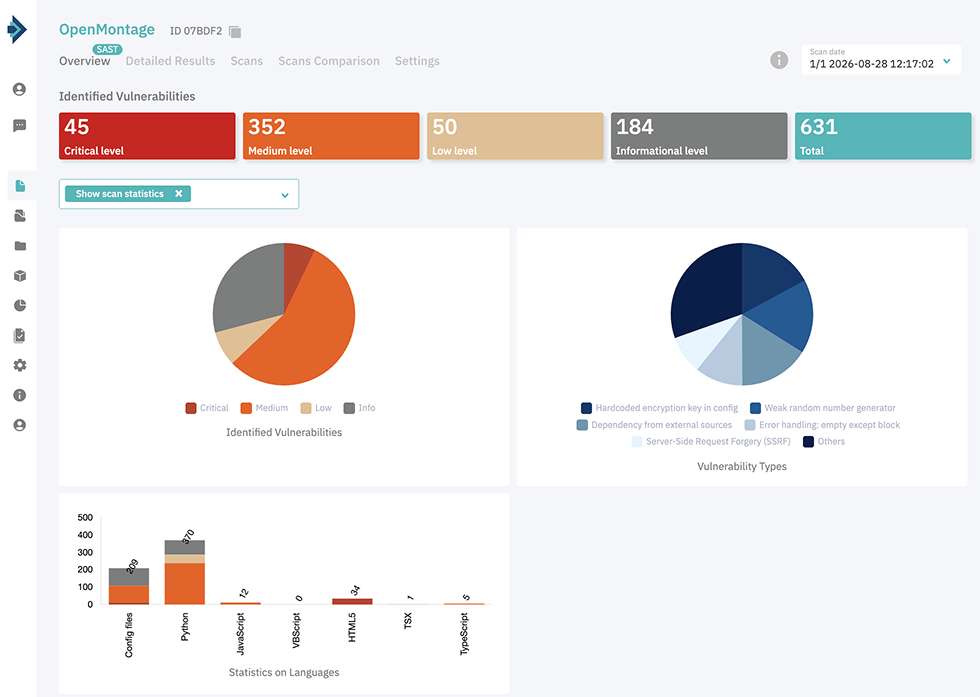
Task: Expand the scan statistics dropdown chevron
Action: [x=285, y=195]
